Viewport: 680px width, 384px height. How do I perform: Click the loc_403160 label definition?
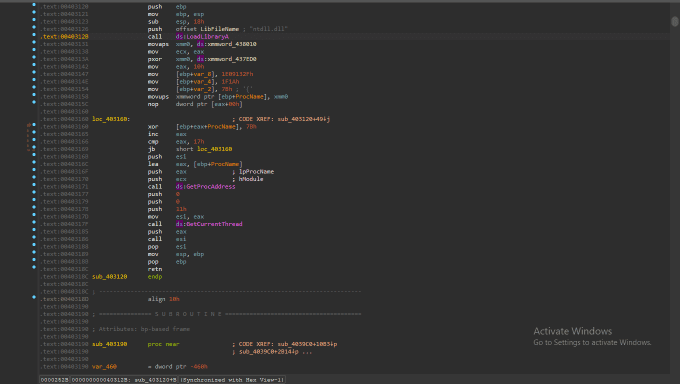click(x=111, y=119)
